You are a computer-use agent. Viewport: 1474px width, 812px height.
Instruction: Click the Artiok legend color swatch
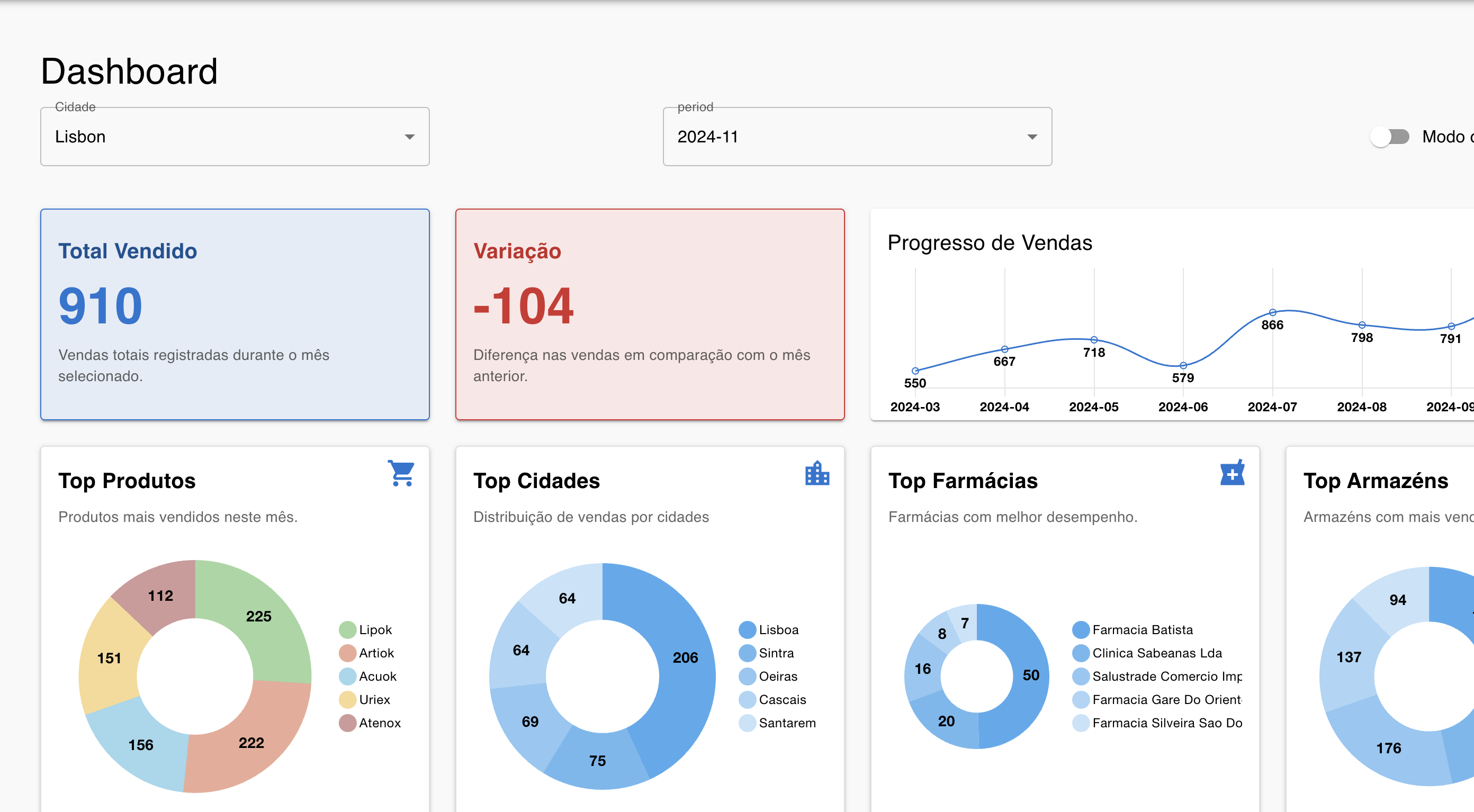347,654
